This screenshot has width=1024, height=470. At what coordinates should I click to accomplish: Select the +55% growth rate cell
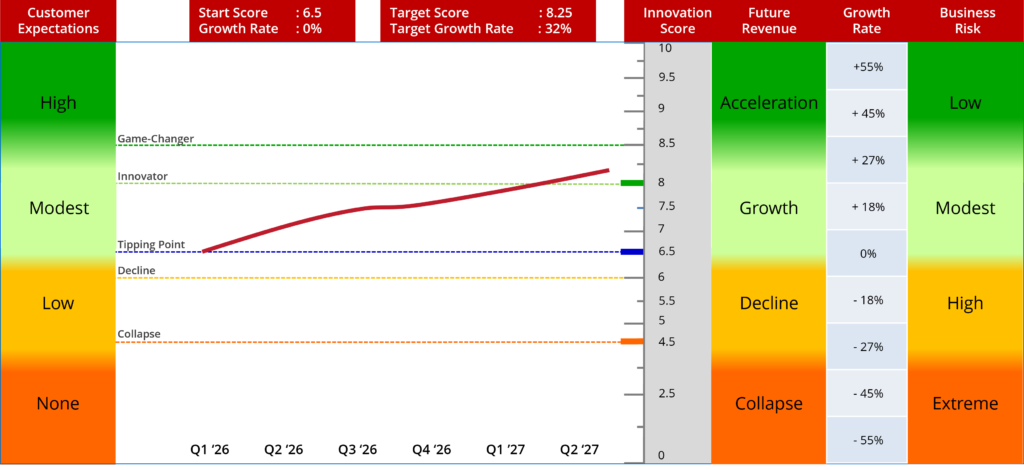pos(867,66)
